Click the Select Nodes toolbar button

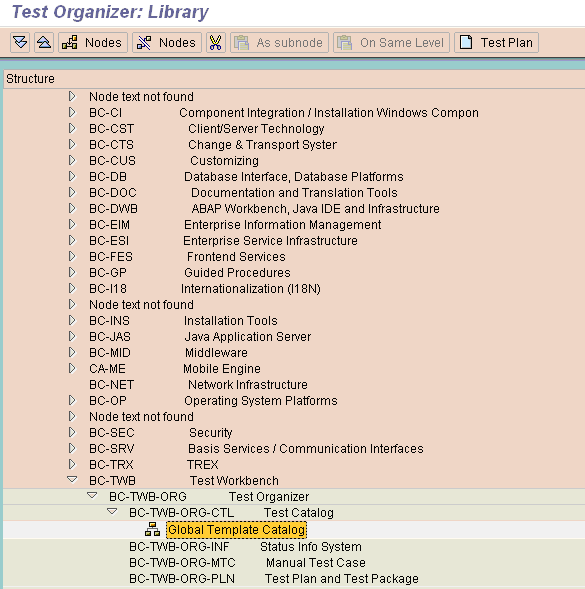pyautogui.click(x=93, y=42)
